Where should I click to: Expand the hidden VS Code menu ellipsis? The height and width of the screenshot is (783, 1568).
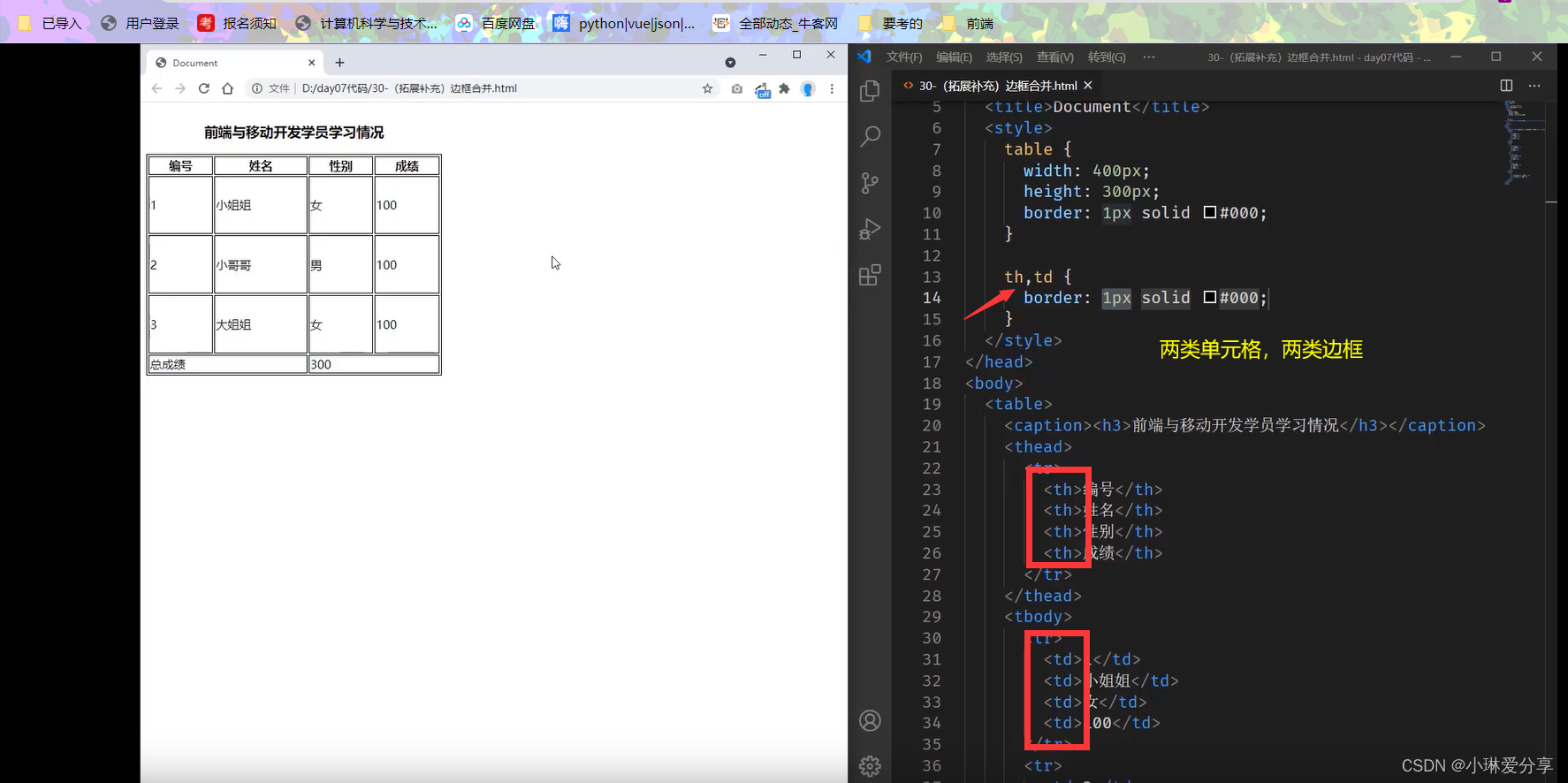tap(1149, 57)
